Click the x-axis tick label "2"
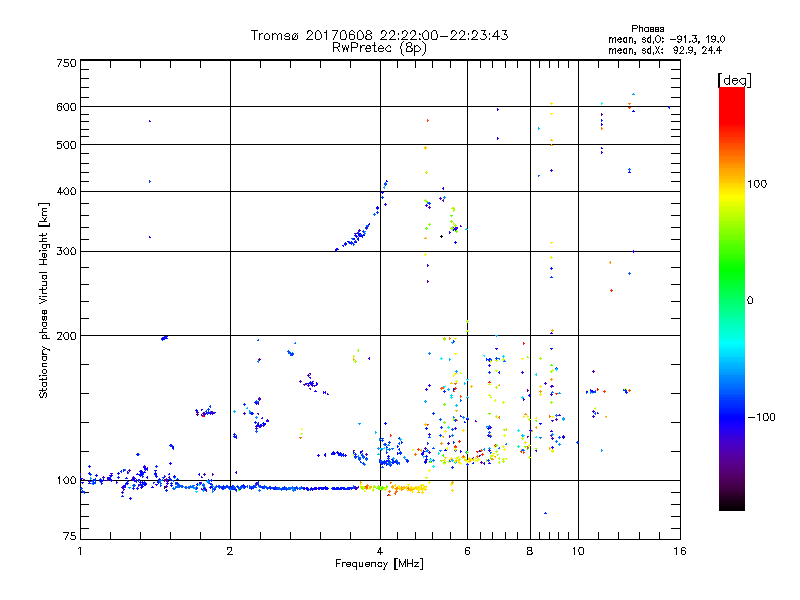 (230, 551)
